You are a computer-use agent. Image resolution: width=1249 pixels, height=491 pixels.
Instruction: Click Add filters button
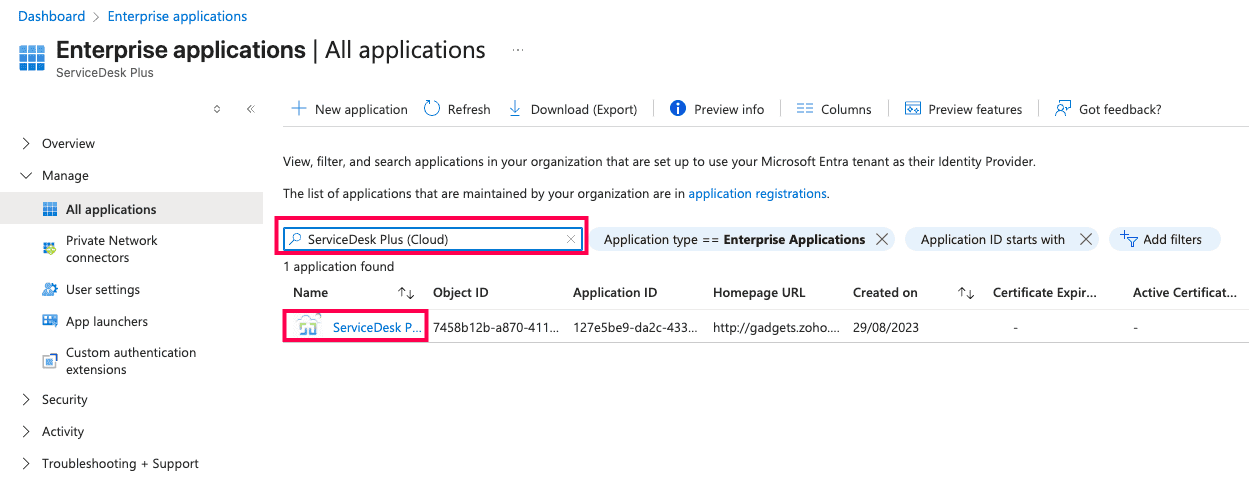(1164, 239)
